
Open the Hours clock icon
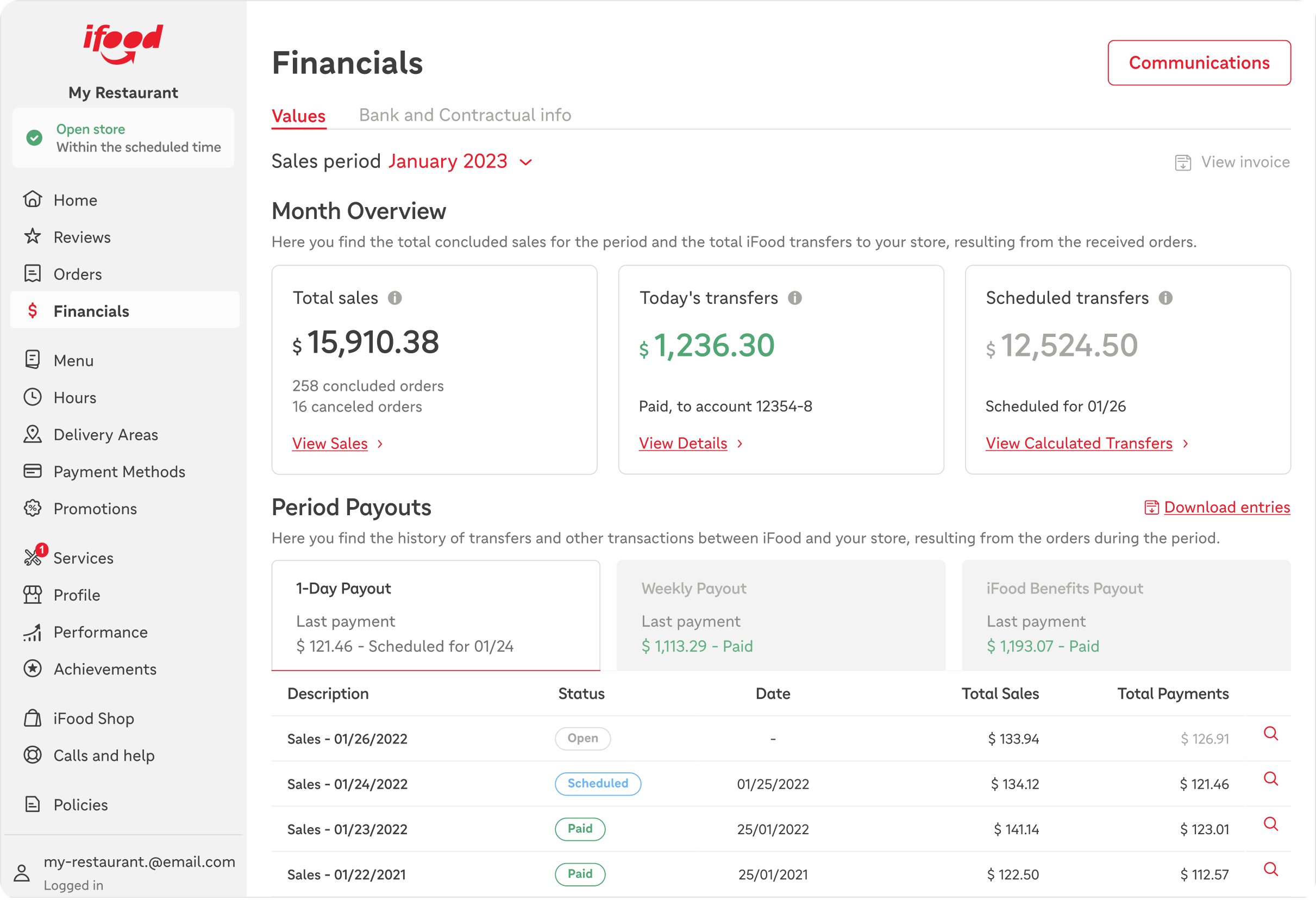[32, 397]
